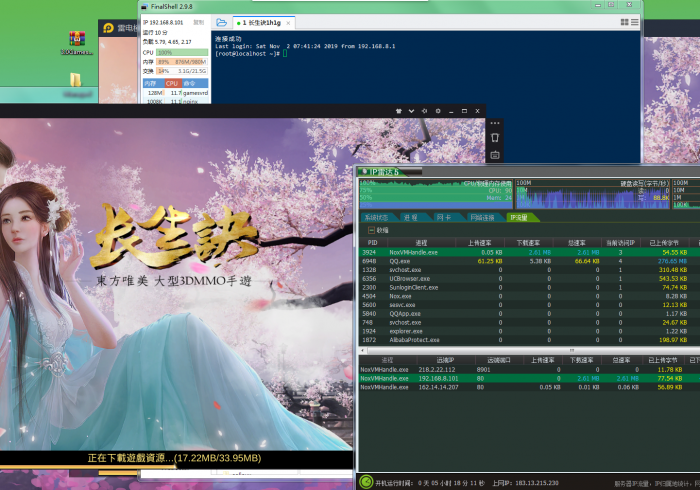Sort the upper table by 下载速率 header
Image resolution: width=700 pixels, height=490 pixels.
point(529,243)
